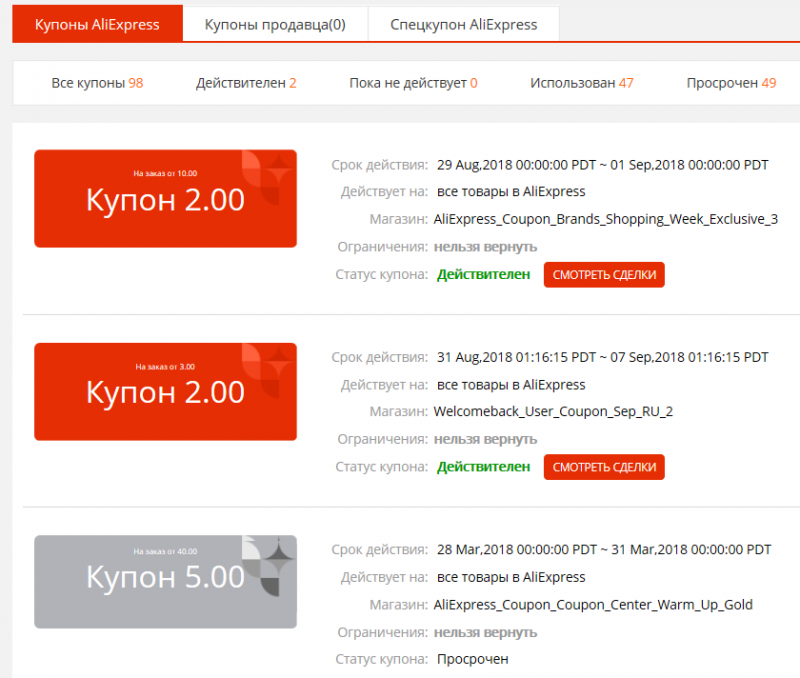Click store name Welcomeback_User_Coupon_Sep_RU_2

coord(553,411)
